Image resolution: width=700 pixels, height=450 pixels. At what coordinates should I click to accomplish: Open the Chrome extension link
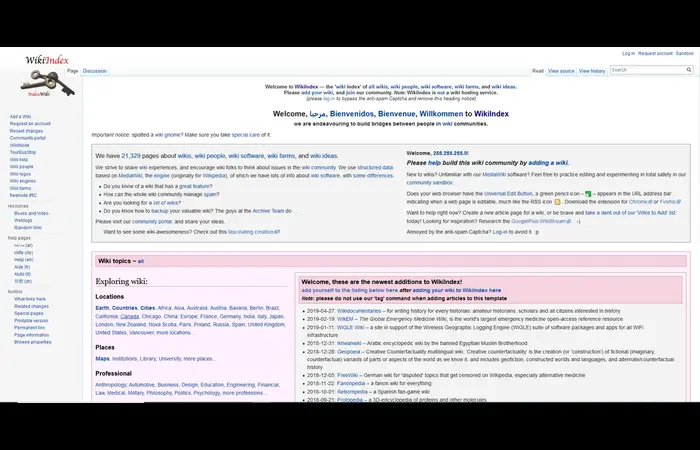click(x=640, y=202)
